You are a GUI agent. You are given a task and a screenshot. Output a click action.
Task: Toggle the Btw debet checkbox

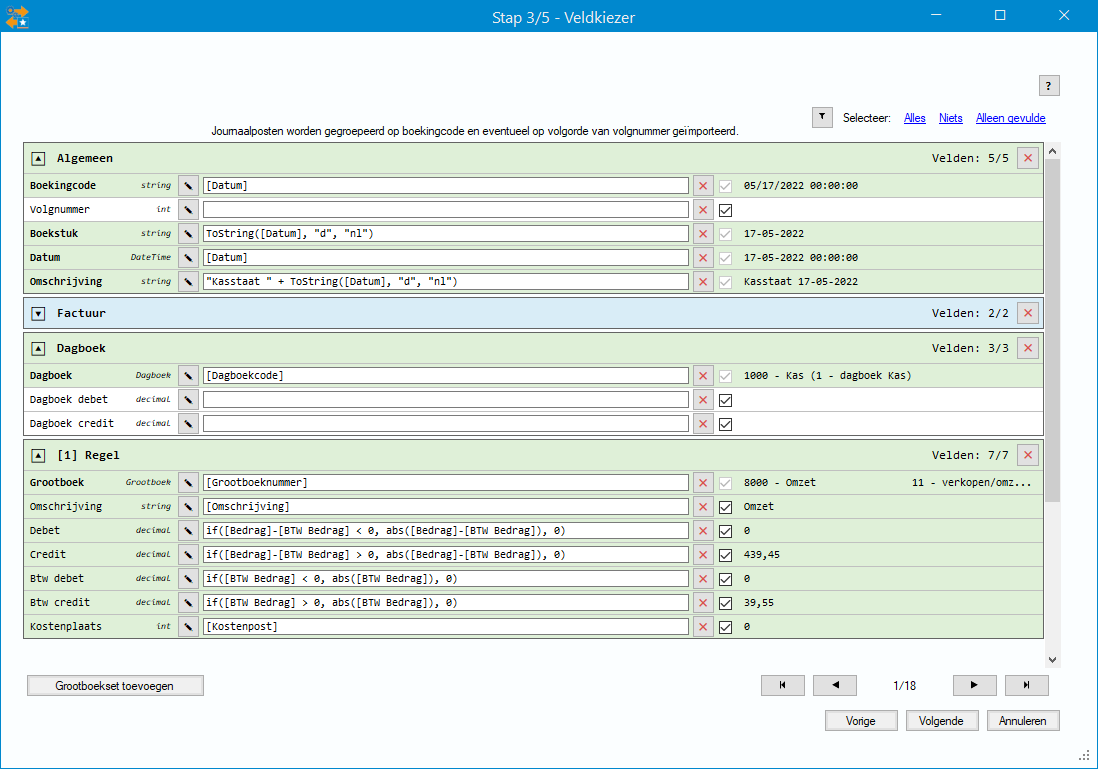(725, 579)
